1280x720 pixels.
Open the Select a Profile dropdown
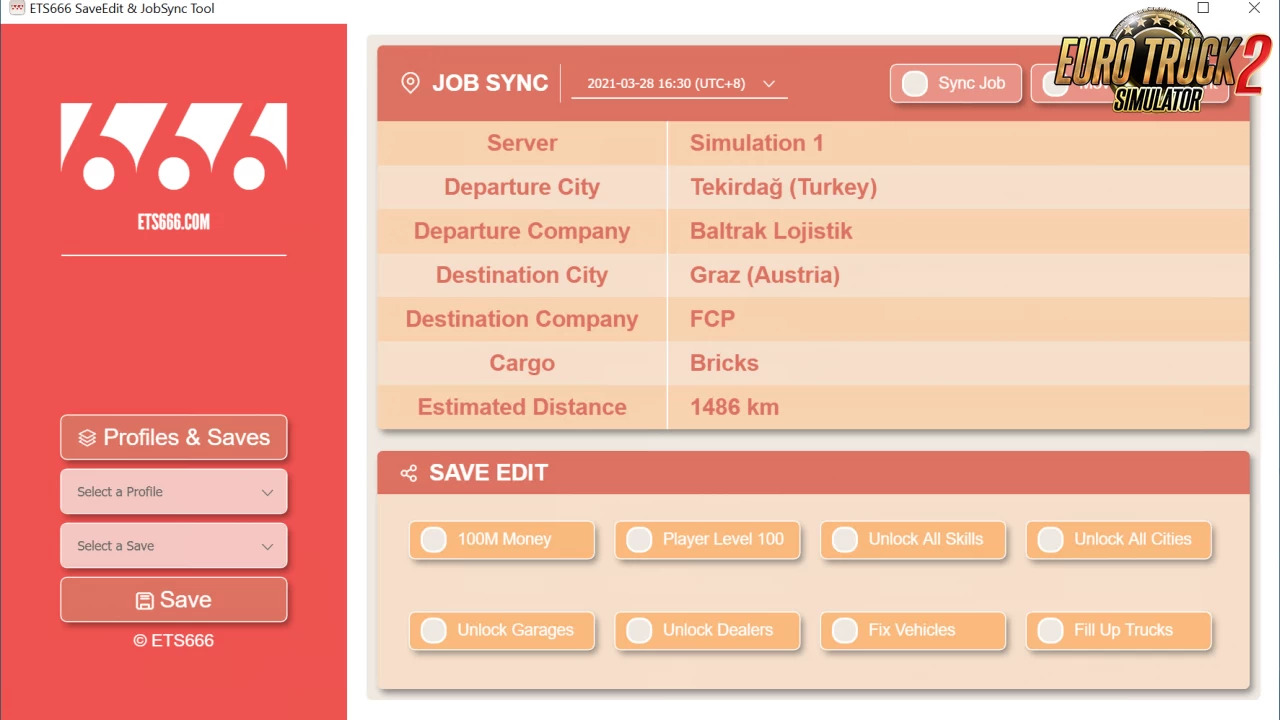coord(174,492)
